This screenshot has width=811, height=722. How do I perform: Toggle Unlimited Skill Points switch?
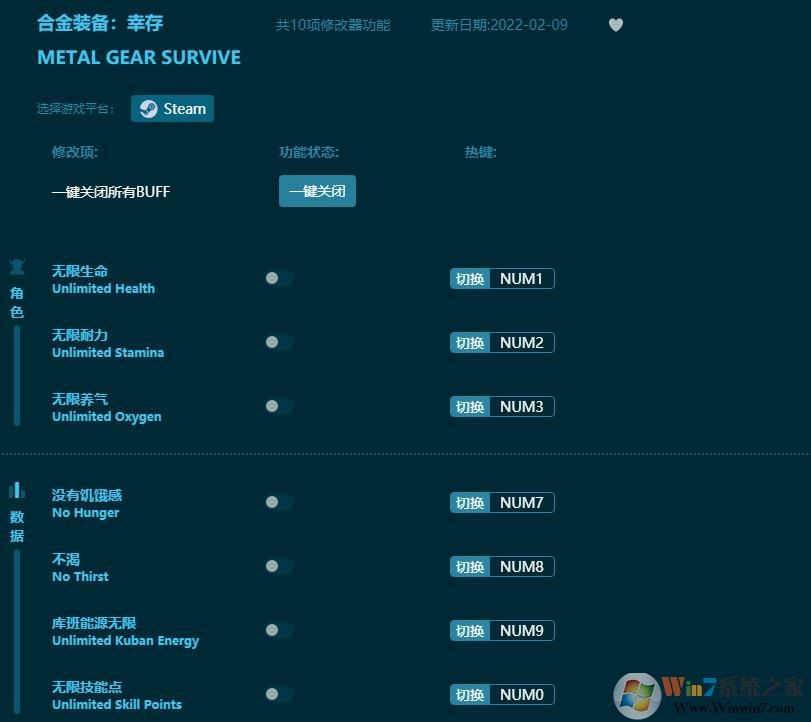click(279, 694)
